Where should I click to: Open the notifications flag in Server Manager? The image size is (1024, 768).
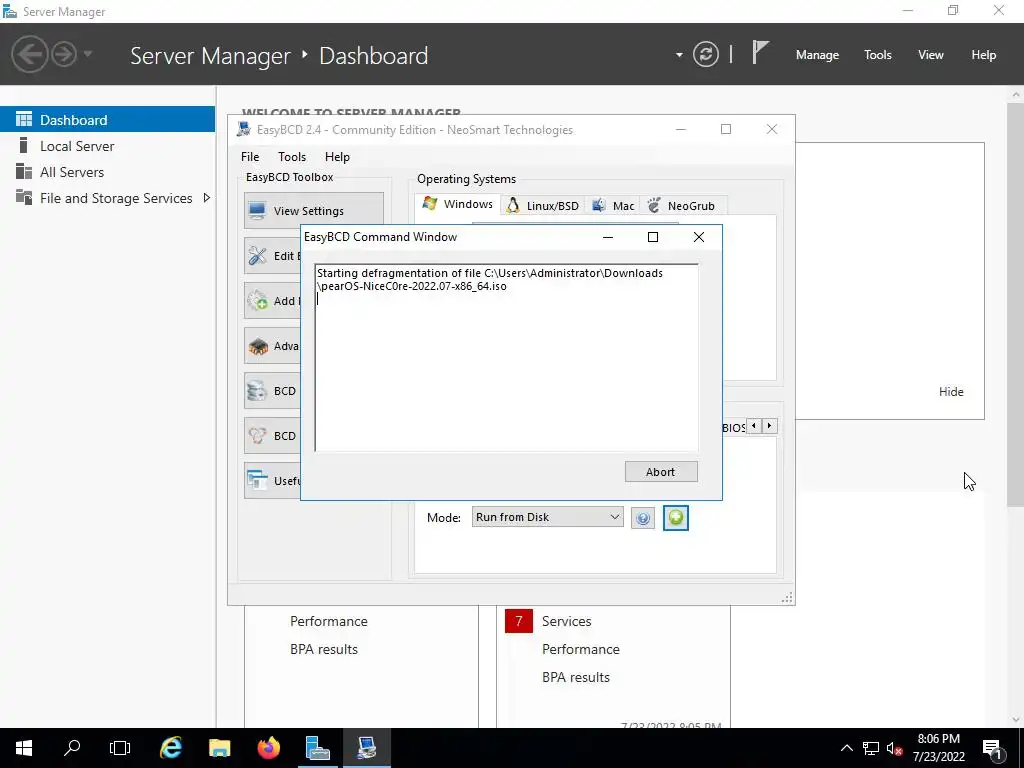pyautogui.click(x=759, y=52)
